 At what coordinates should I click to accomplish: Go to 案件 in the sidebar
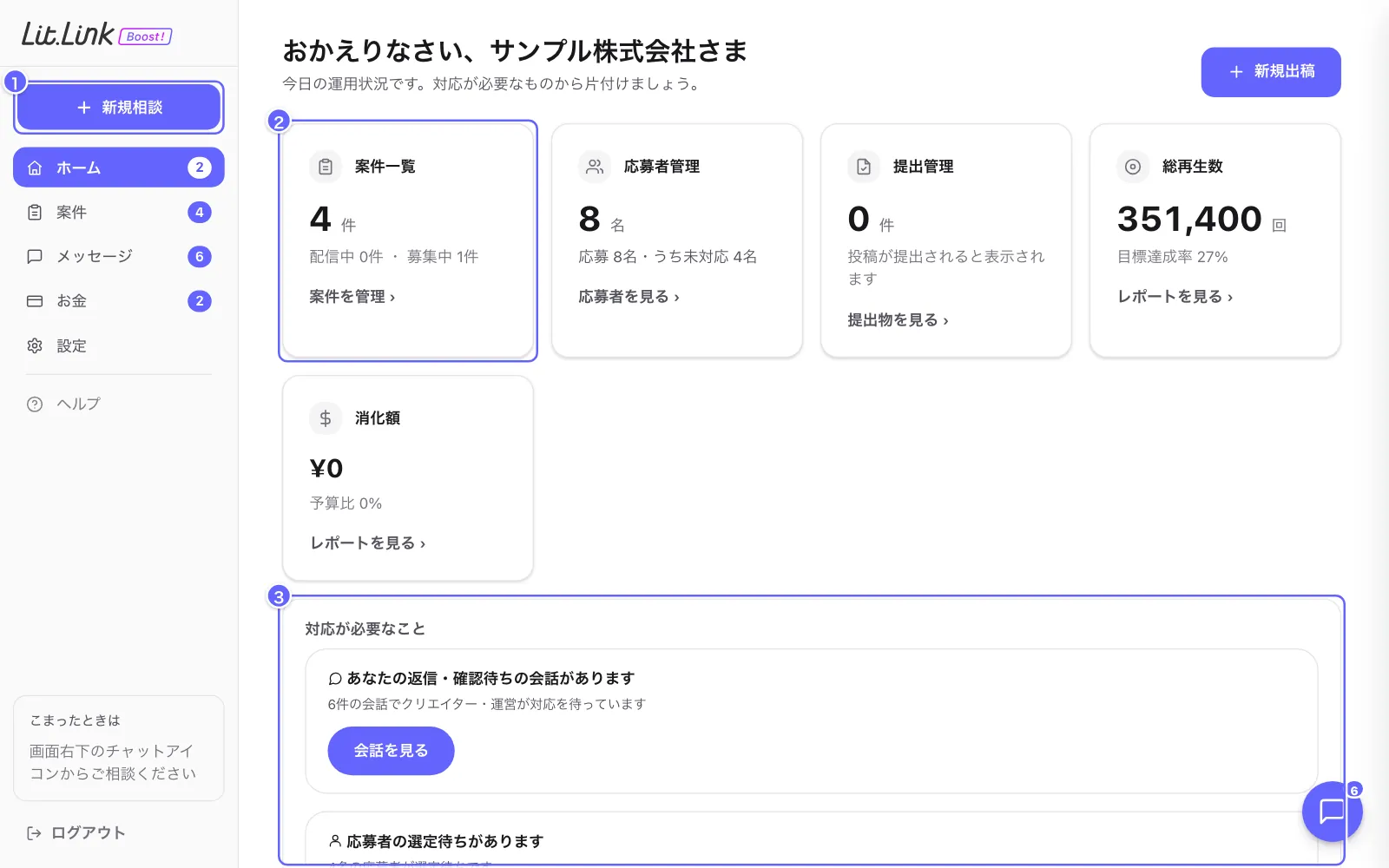119,213
